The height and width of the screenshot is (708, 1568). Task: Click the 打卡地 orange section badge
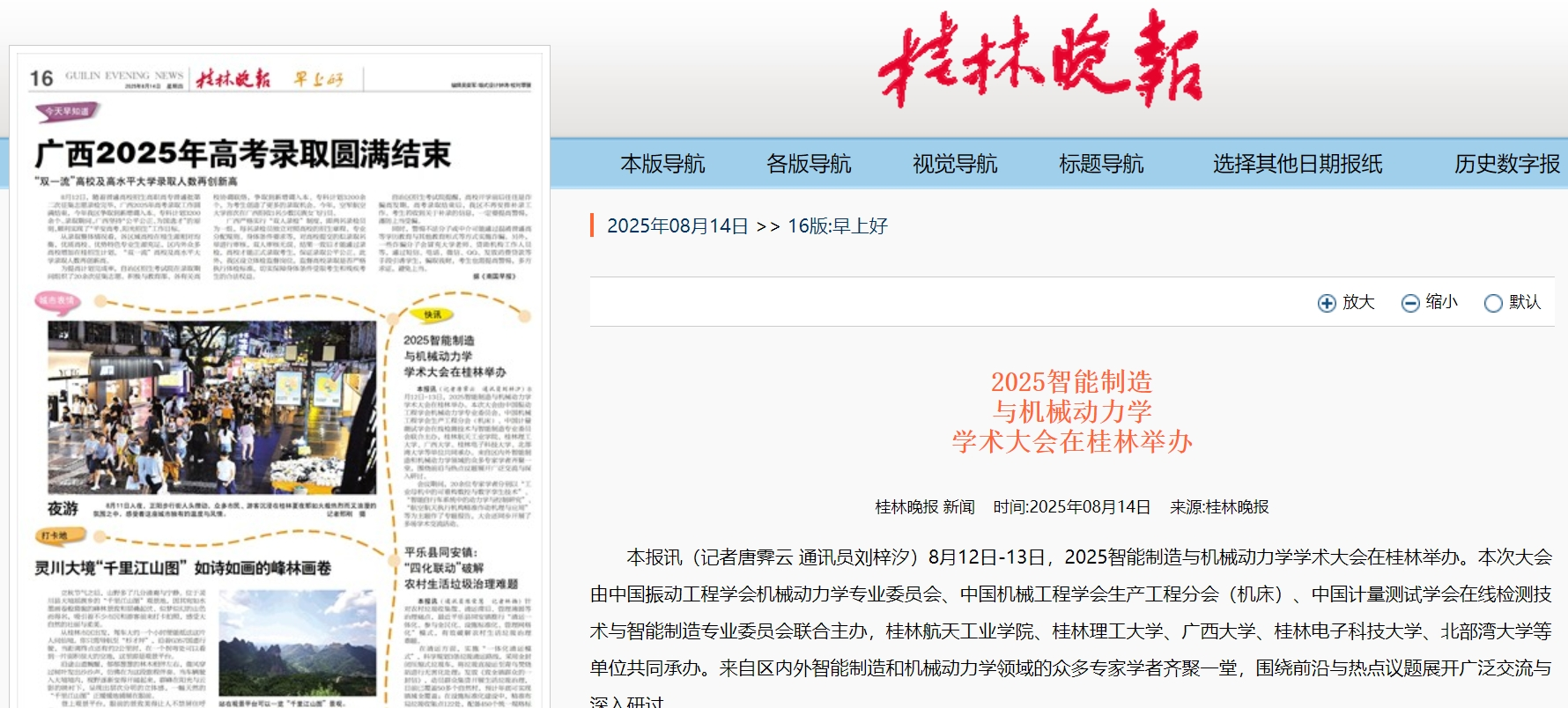[x=55, y=535]
